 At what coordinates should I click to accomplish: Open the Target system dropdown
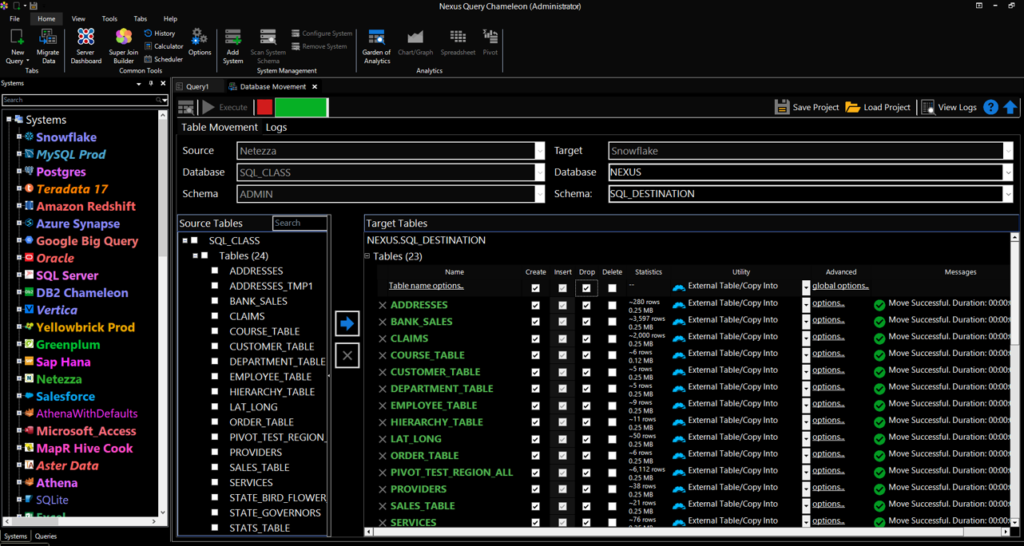coord(1008,151)
